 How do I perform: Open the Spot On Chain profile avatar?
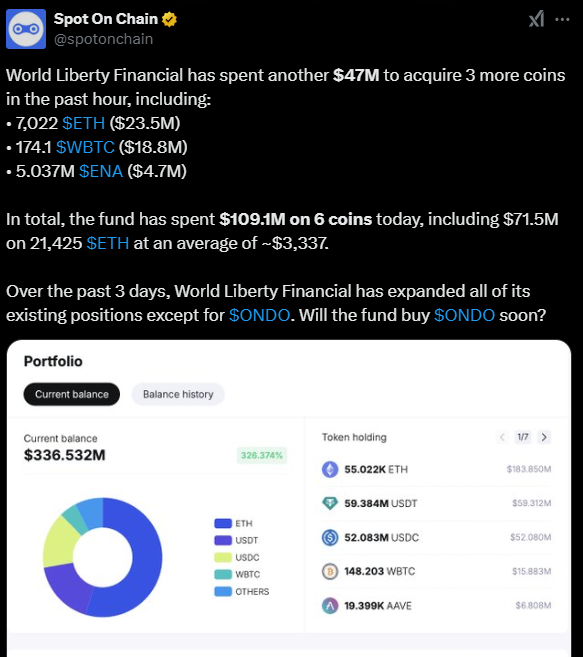pos(26,29)
